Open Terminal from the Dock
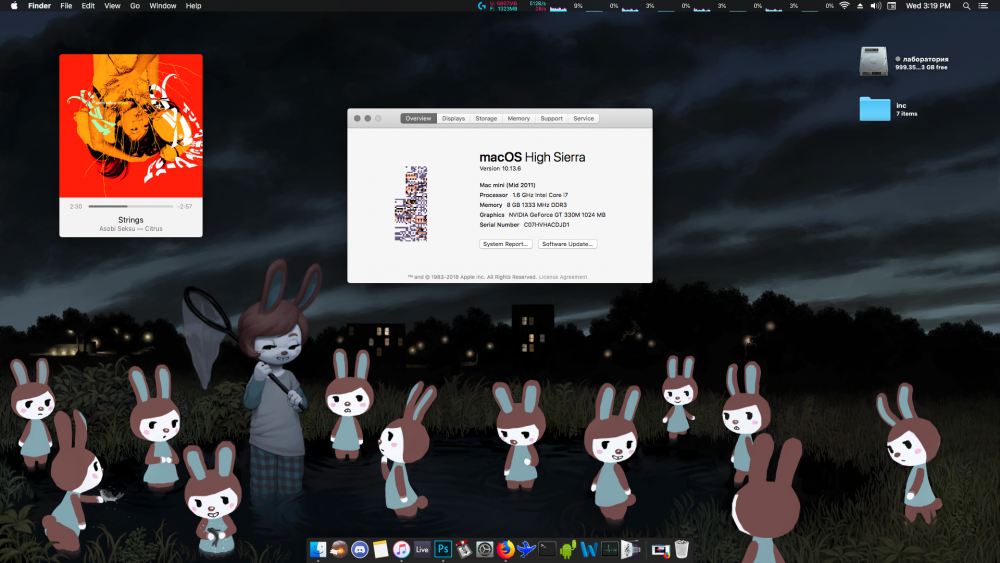Screen dimensions: 1000x563 (x=547, y=549)
